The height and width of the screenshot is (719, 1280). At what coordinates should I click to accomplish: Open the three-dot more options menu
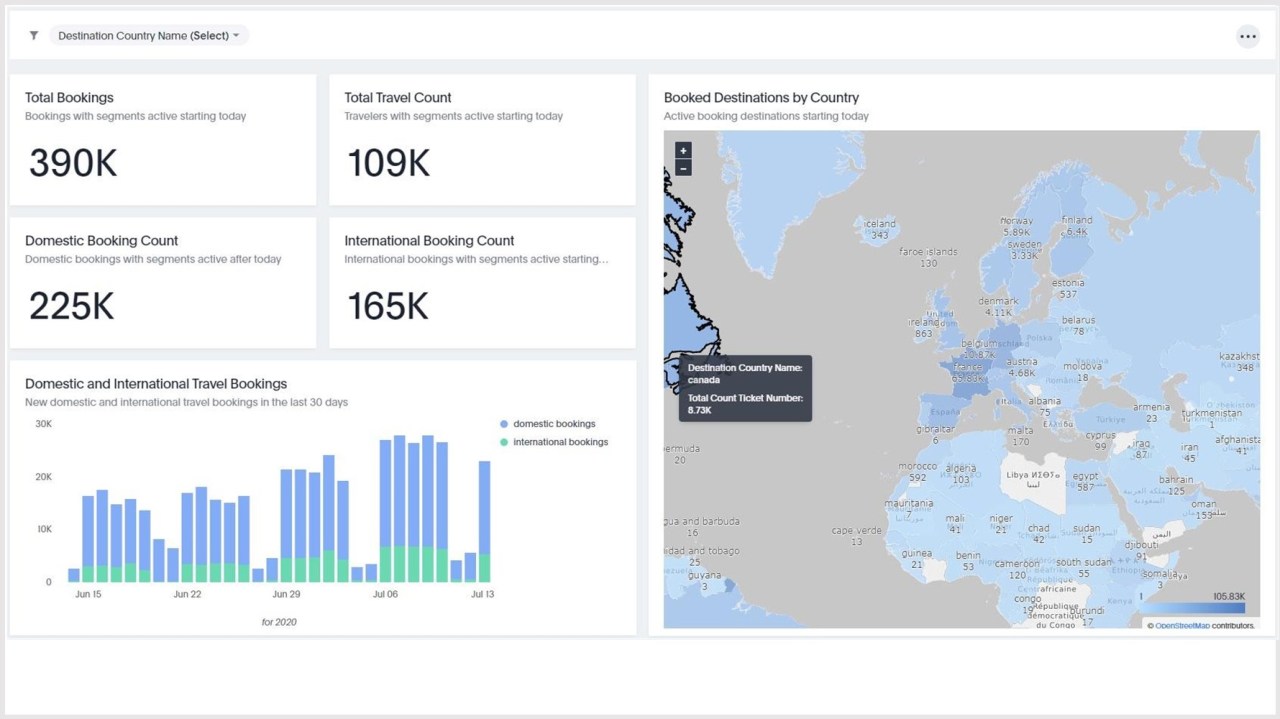point(1247,36)
